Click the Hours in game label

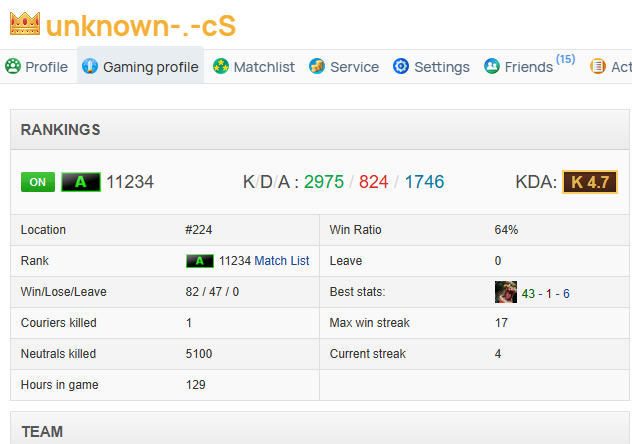60,385
